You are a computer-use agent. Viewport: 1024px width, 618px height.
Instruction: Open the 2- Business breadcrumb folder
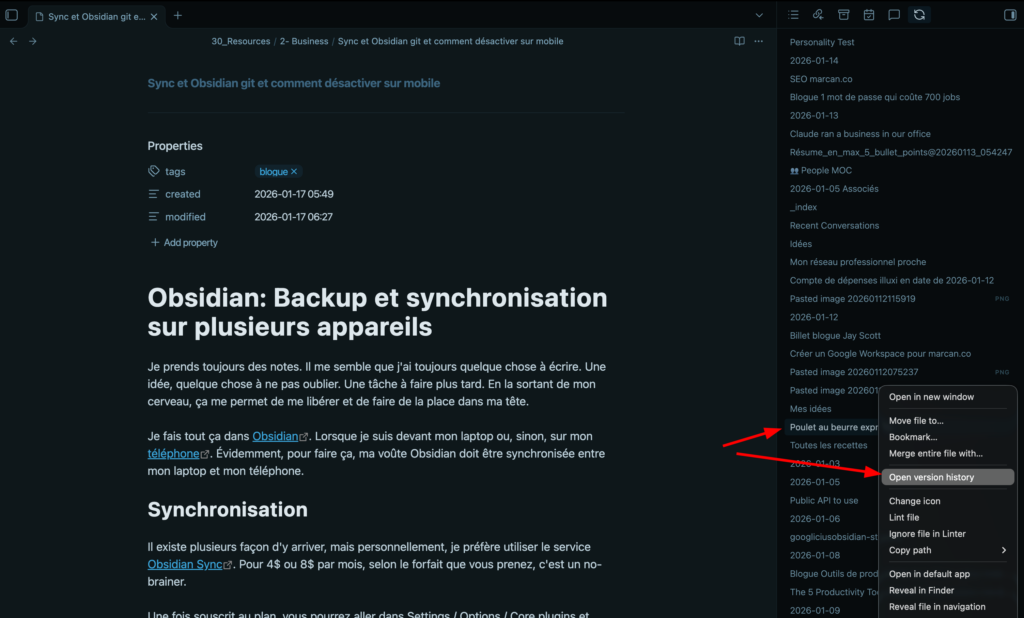304,41
